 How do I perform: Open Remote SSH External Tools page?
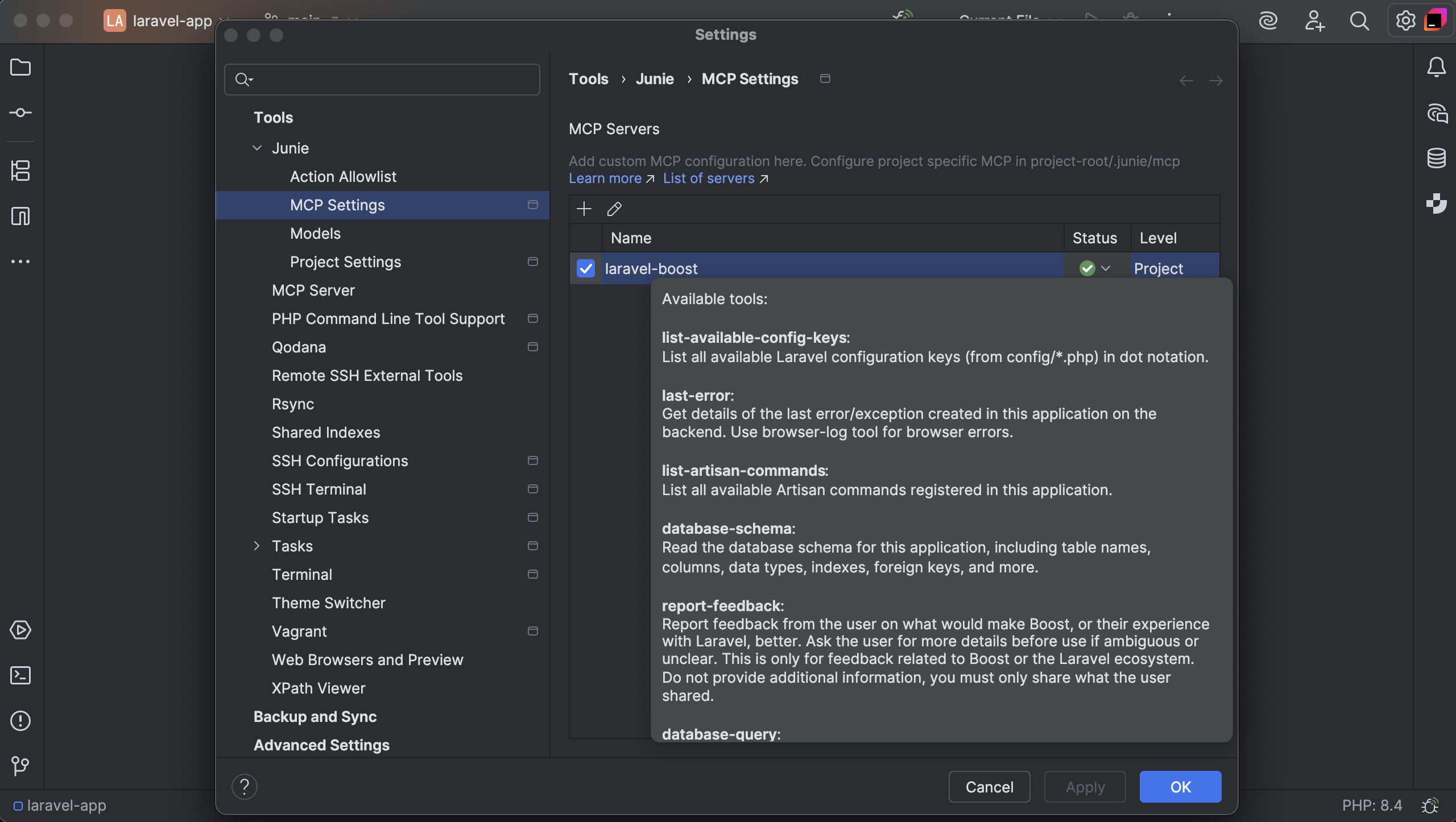pos(367,375)
